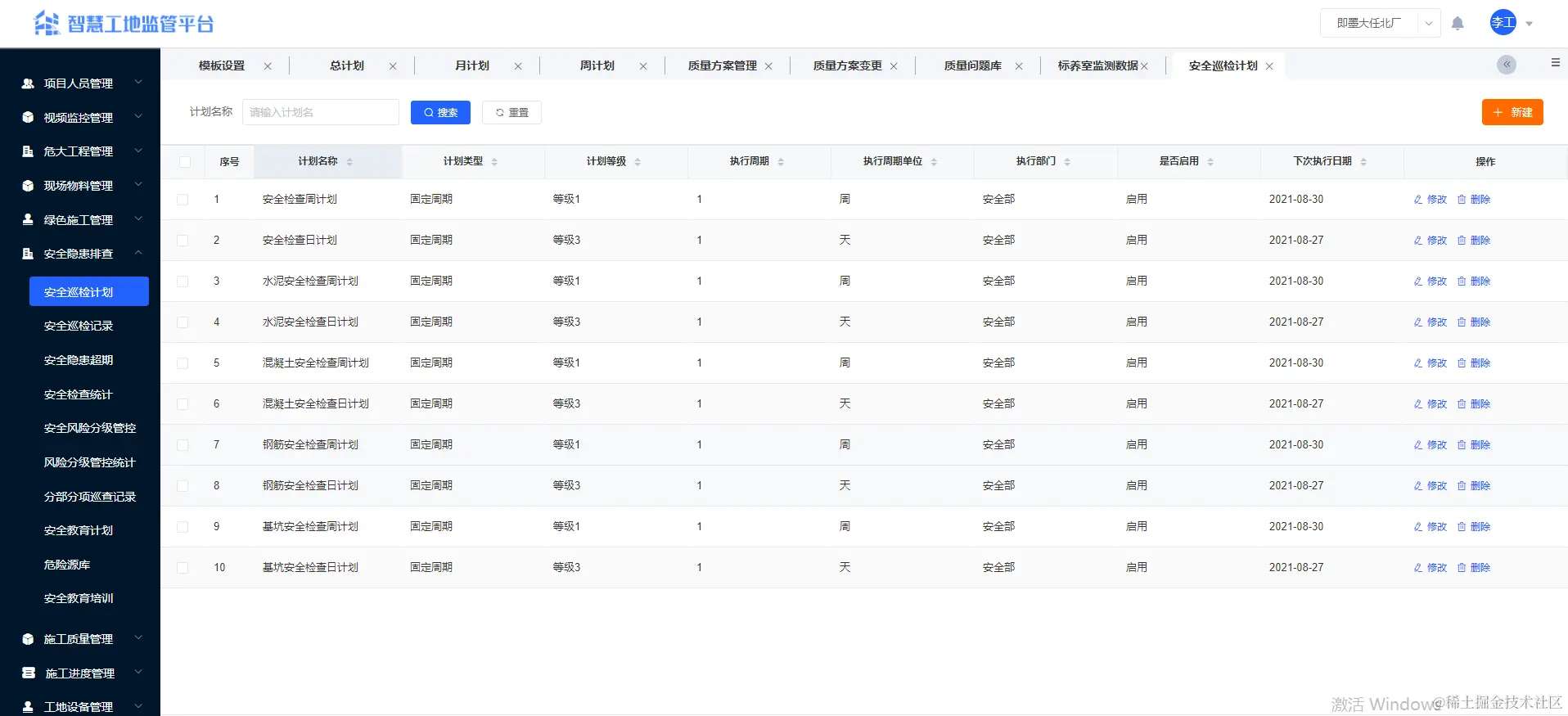This screenshot has width=1568, height=716.
Task: Sort by 执行部门 column
Action: [x=1067, y=162]
